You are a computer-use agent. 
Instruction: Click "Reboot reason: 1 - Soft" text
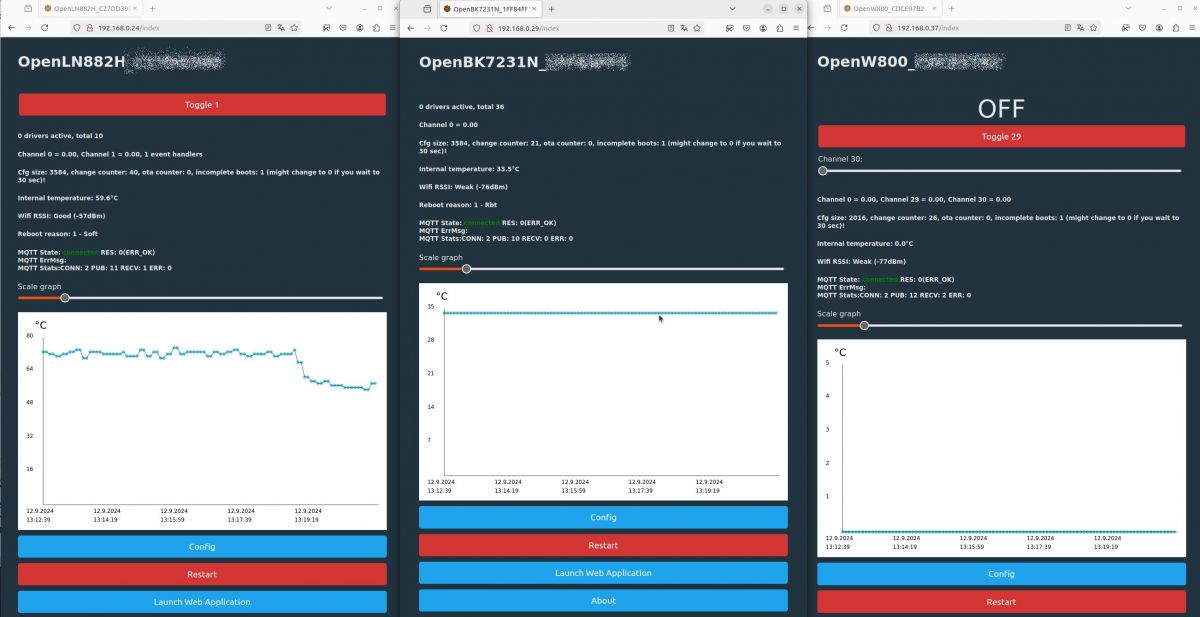(58, 234)
